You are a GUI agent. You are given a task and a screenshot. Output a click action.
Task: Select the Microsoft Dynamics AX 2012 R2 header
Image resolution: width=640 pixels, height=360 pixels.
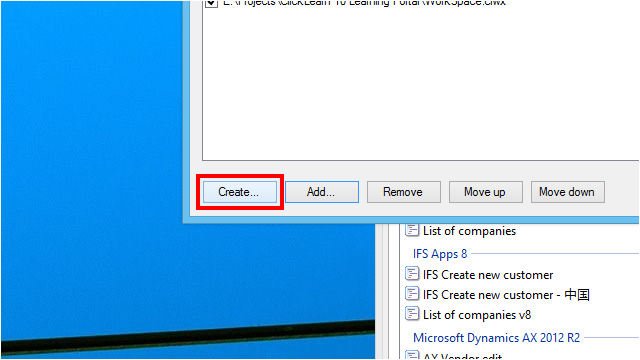(x=496, y=338)
